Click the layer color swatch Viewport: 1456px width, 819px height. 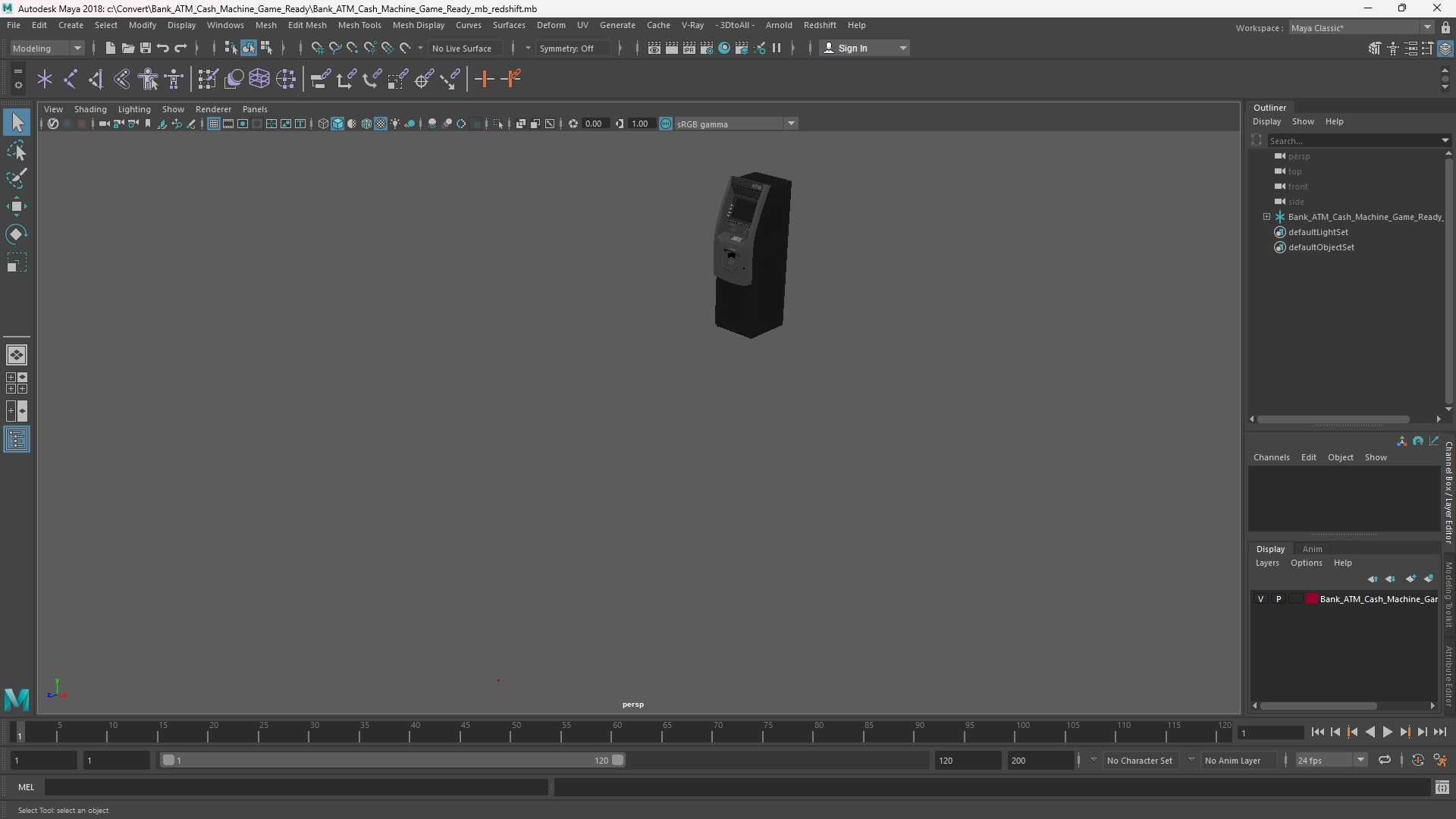1311,599
